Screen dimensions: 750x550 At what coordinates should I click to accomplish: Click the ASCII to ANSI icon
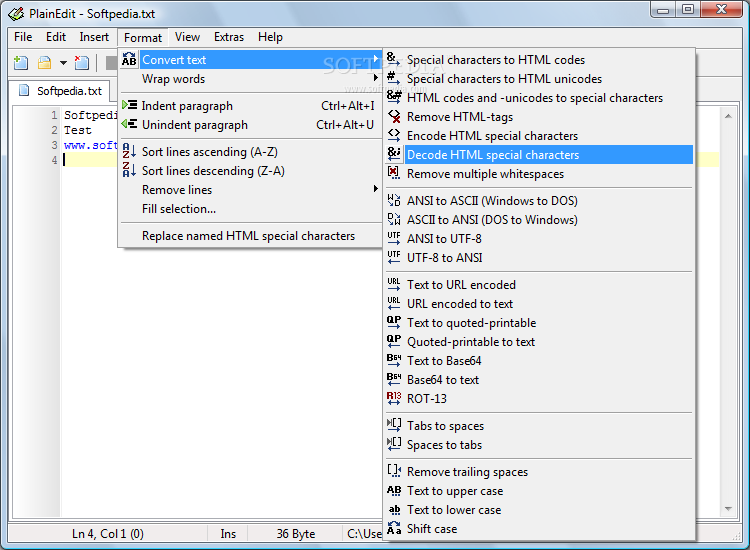coord(394,220)
